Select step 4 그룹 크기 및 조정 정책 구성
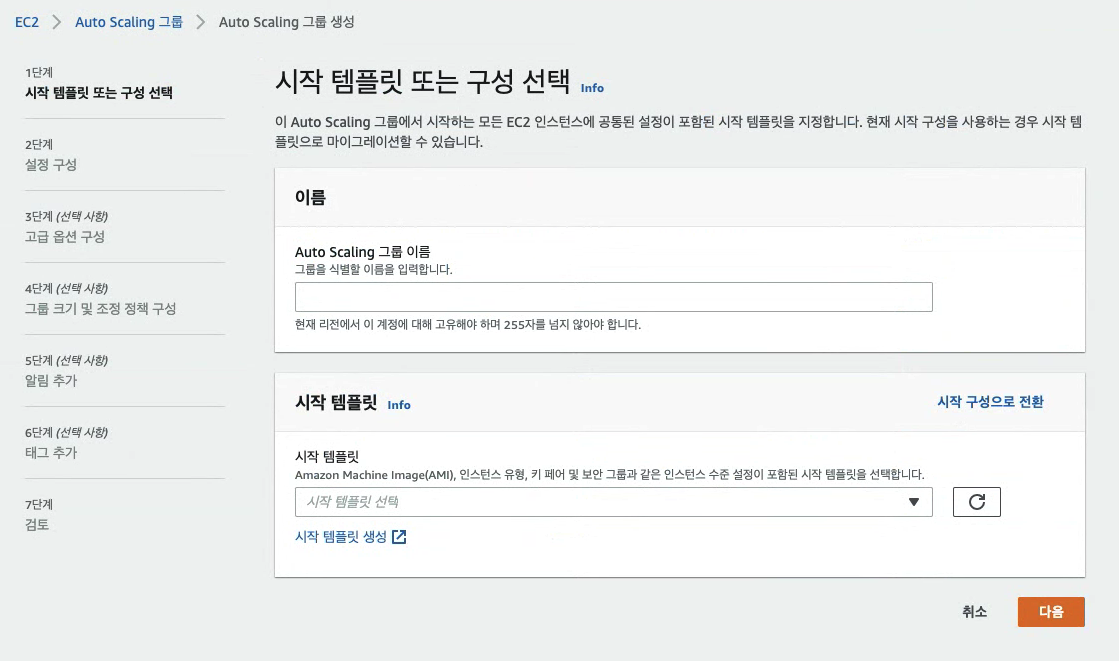The width and height of the screenshot is (1119, 661). point(101,309)
